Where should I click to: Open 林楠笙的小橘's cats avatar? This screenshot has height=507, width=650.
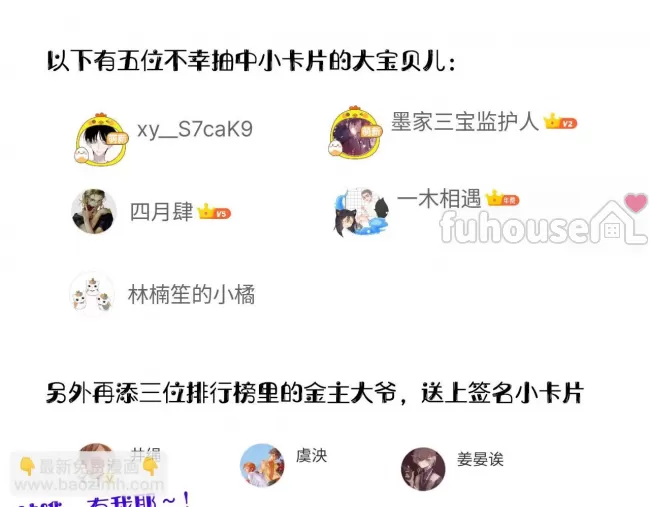point(92,294)
